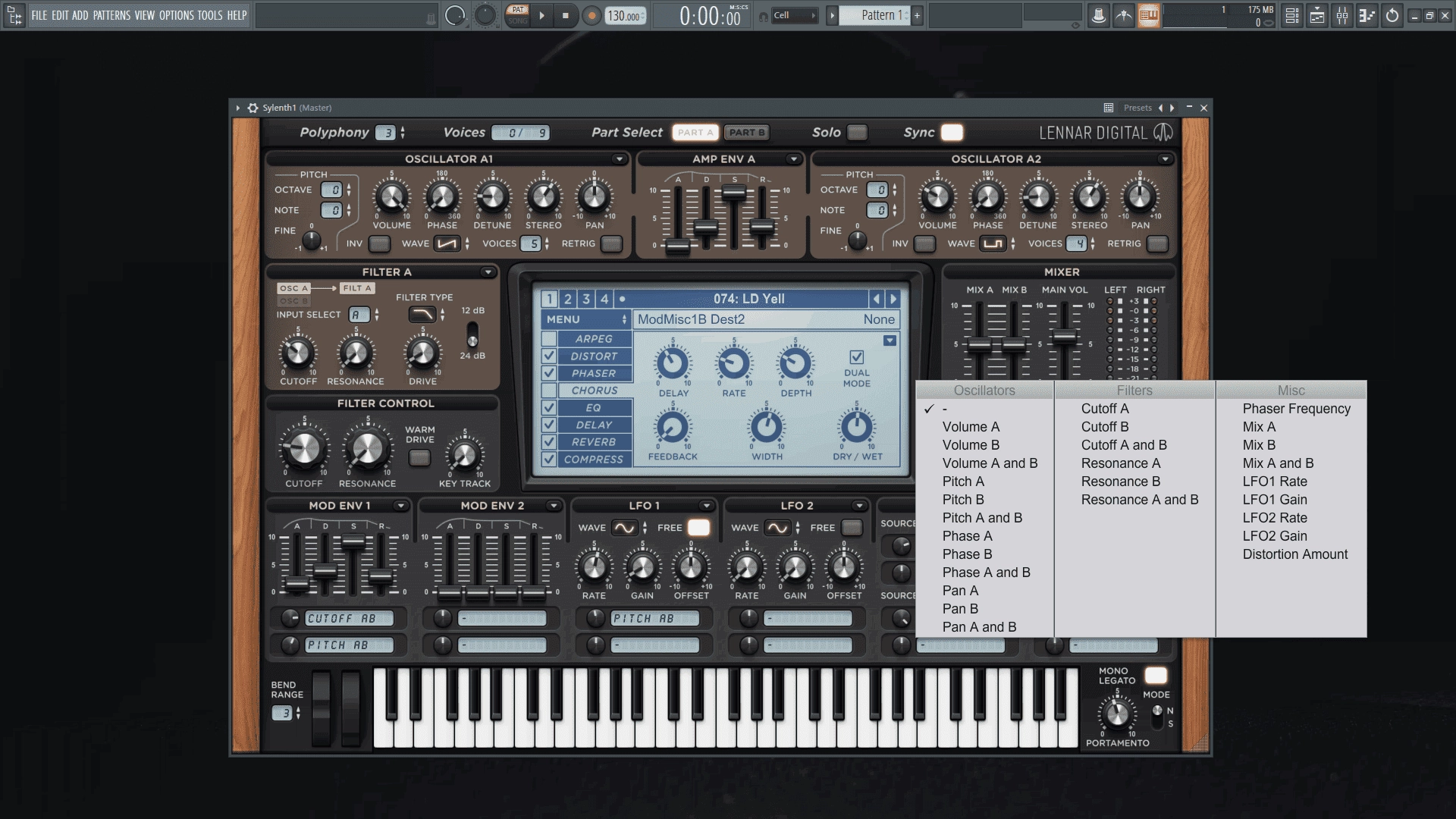Screen dimensions: 1456x819
Task: Go to next preset arrow beside Presets
Action: point(1172,108)
